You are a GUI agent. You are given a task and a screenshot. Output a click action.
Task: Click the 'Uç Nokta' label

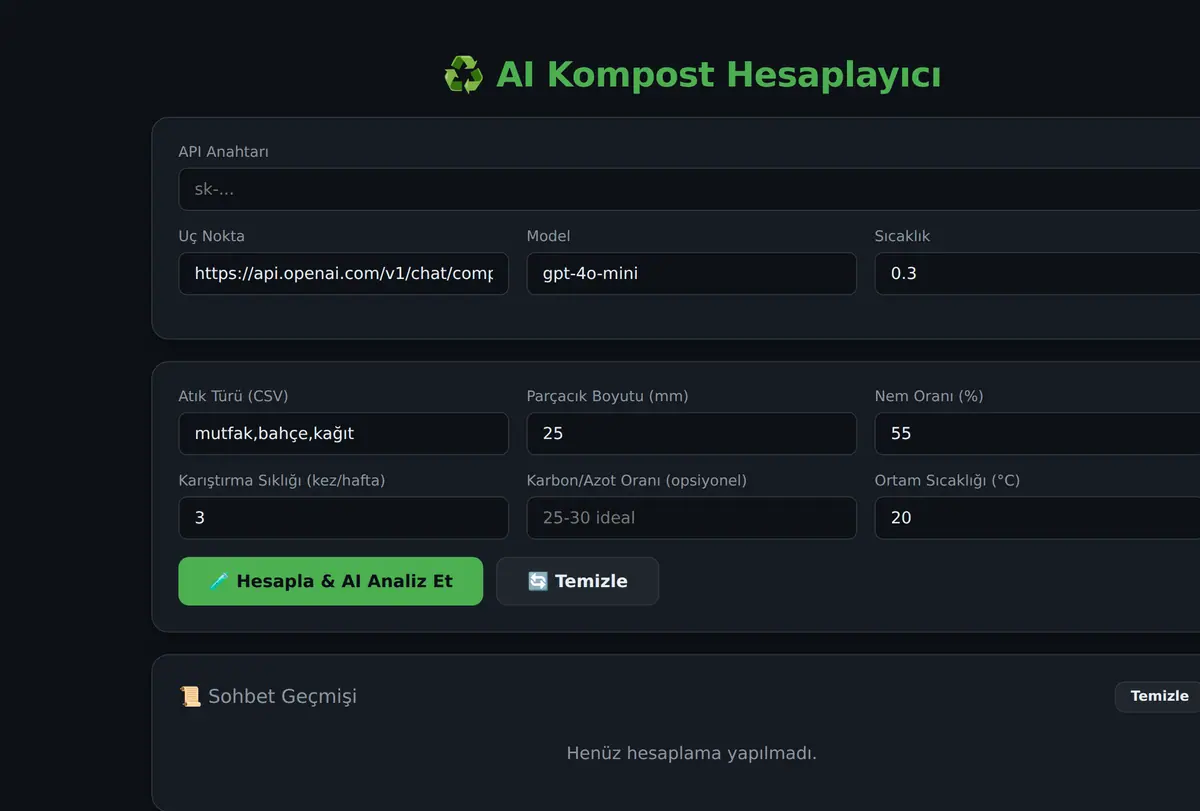211,236
